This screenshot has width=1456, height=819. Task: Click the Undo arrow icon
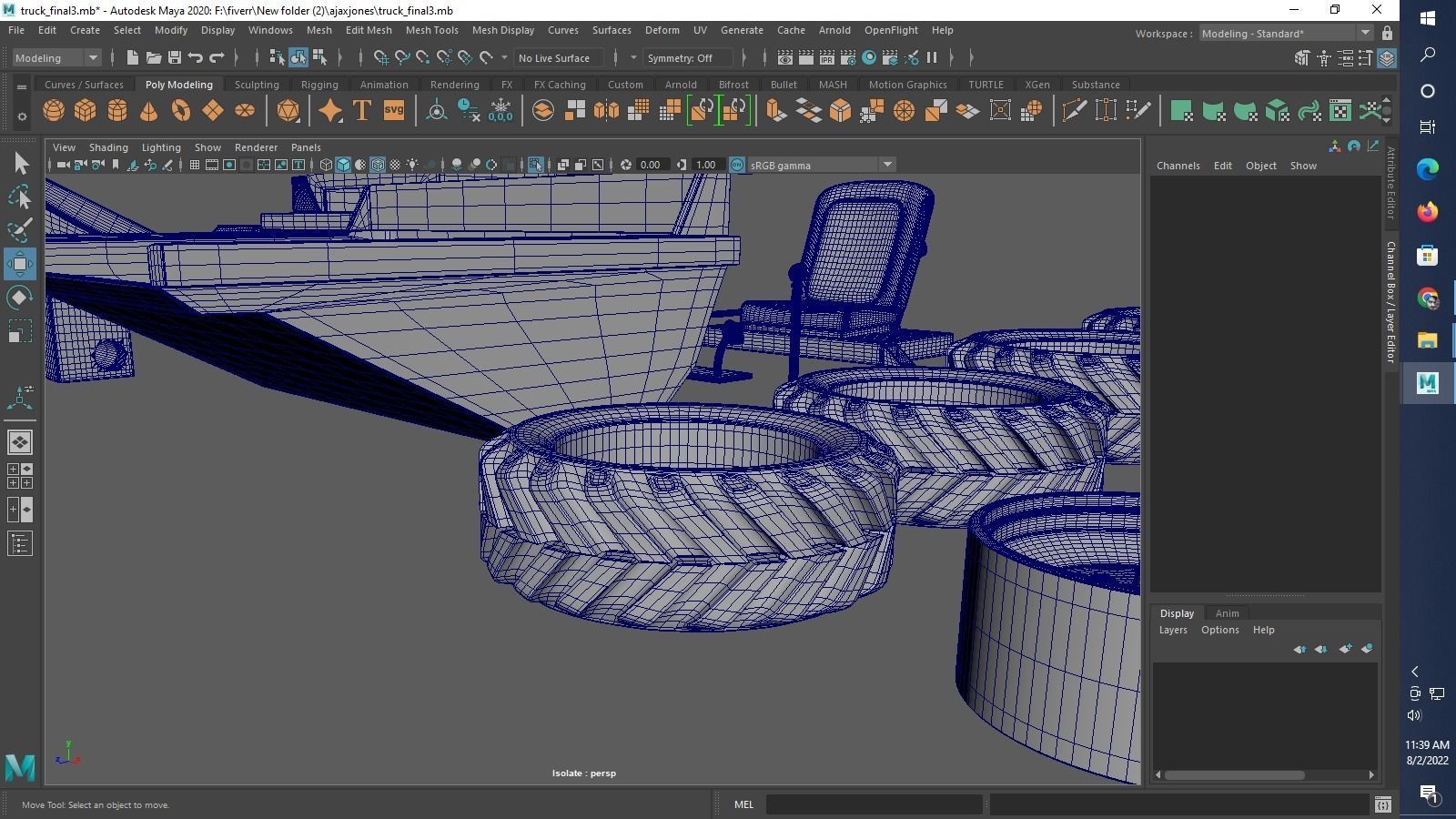[x=196, y=58]
